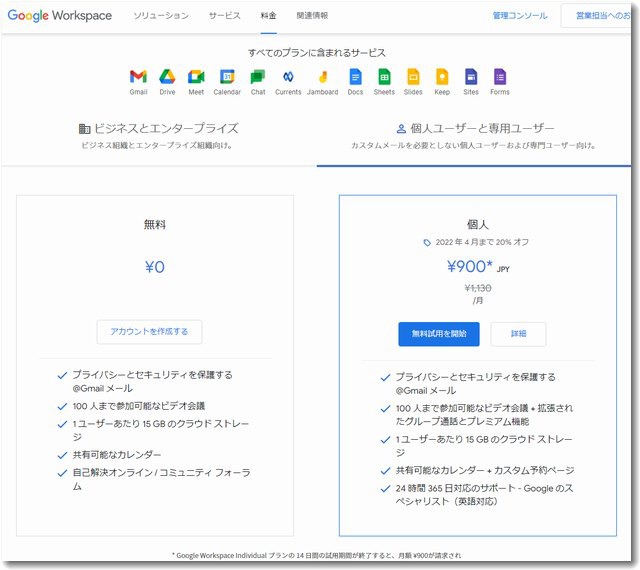The image size is (640, 570).
Task: Click the 営業担当へのお問い合わせ button
Action: tap(596, 16)
